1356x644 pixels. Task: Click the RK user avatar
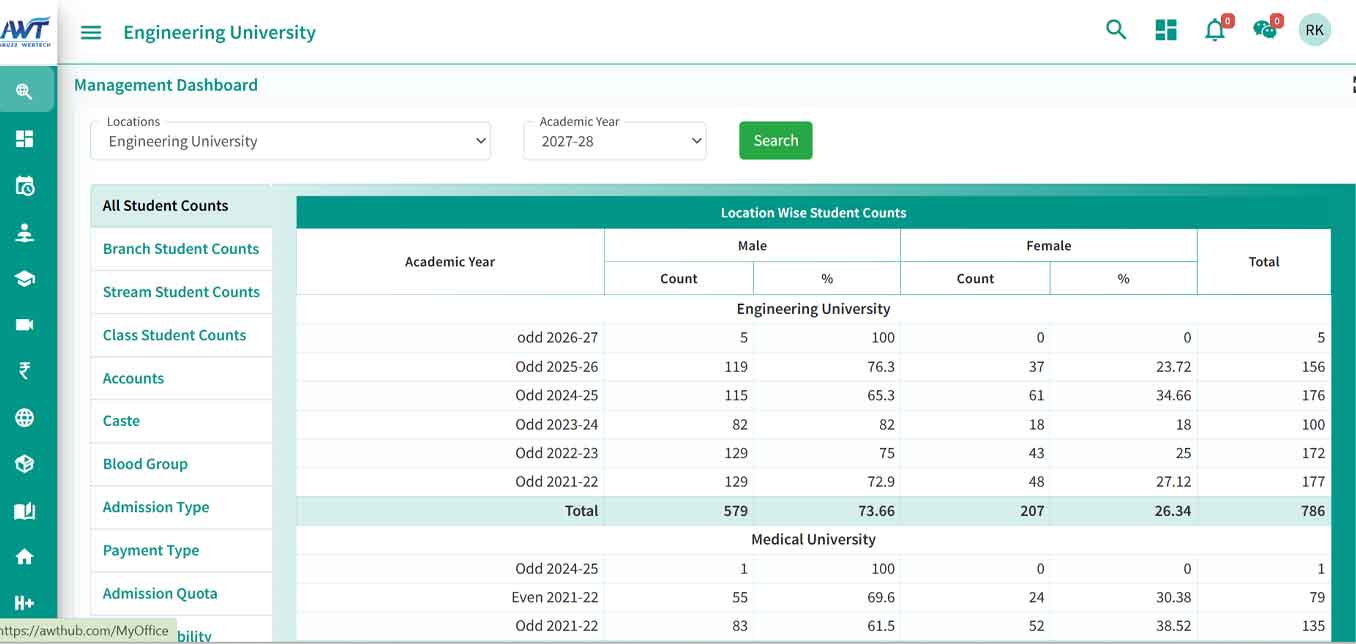point(1314,30)
